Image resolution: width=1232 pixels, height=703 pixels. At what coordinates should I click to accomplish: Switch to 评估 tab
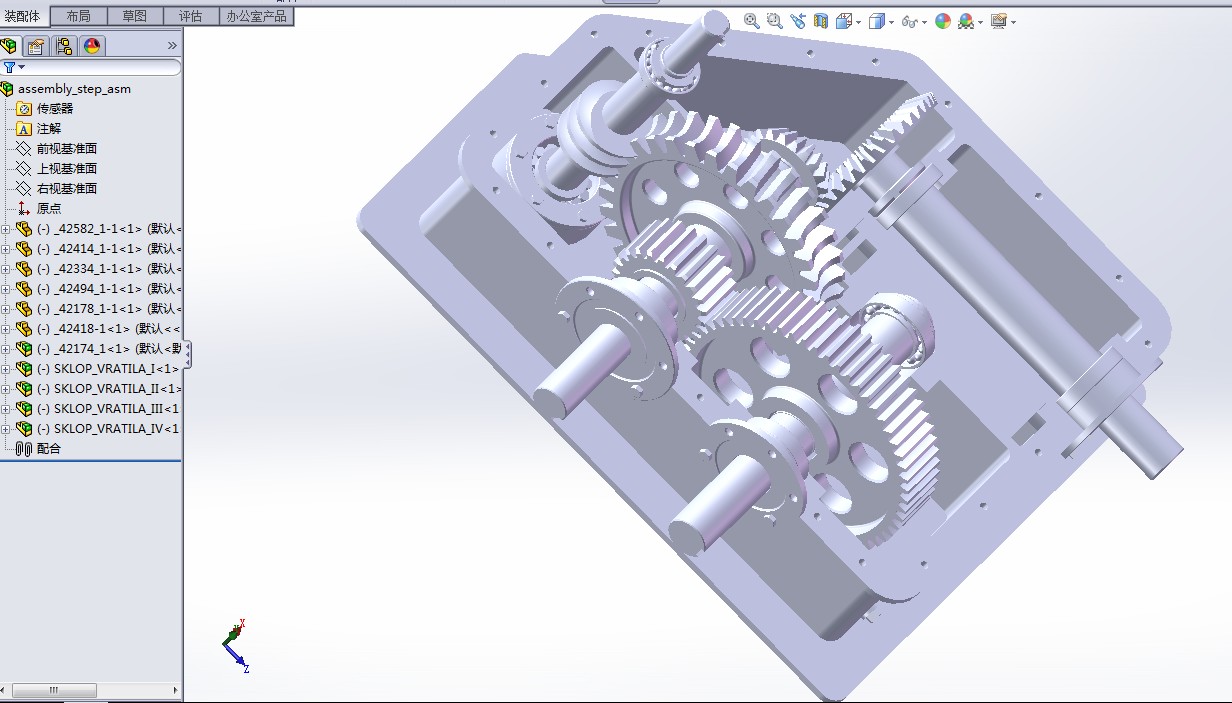click(190, 16)
